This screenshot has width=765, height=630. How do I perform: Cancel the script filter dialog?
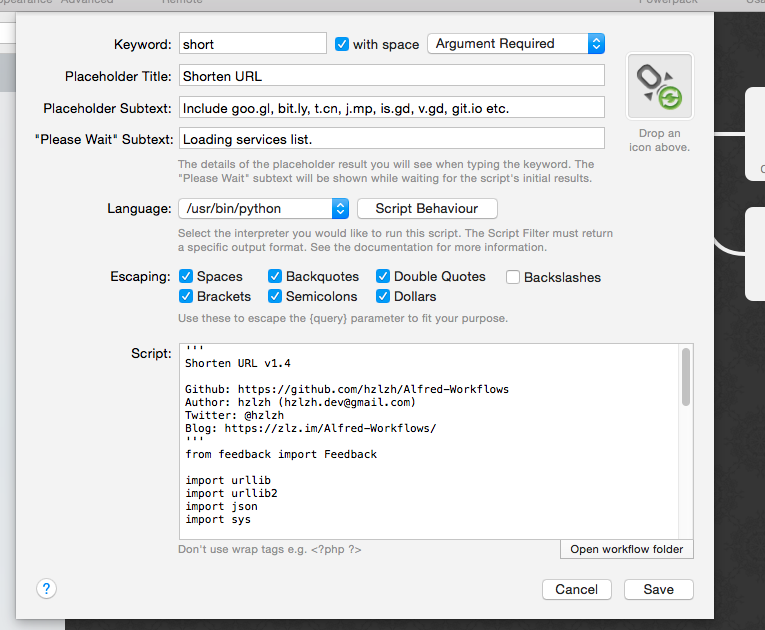point(576,589)
